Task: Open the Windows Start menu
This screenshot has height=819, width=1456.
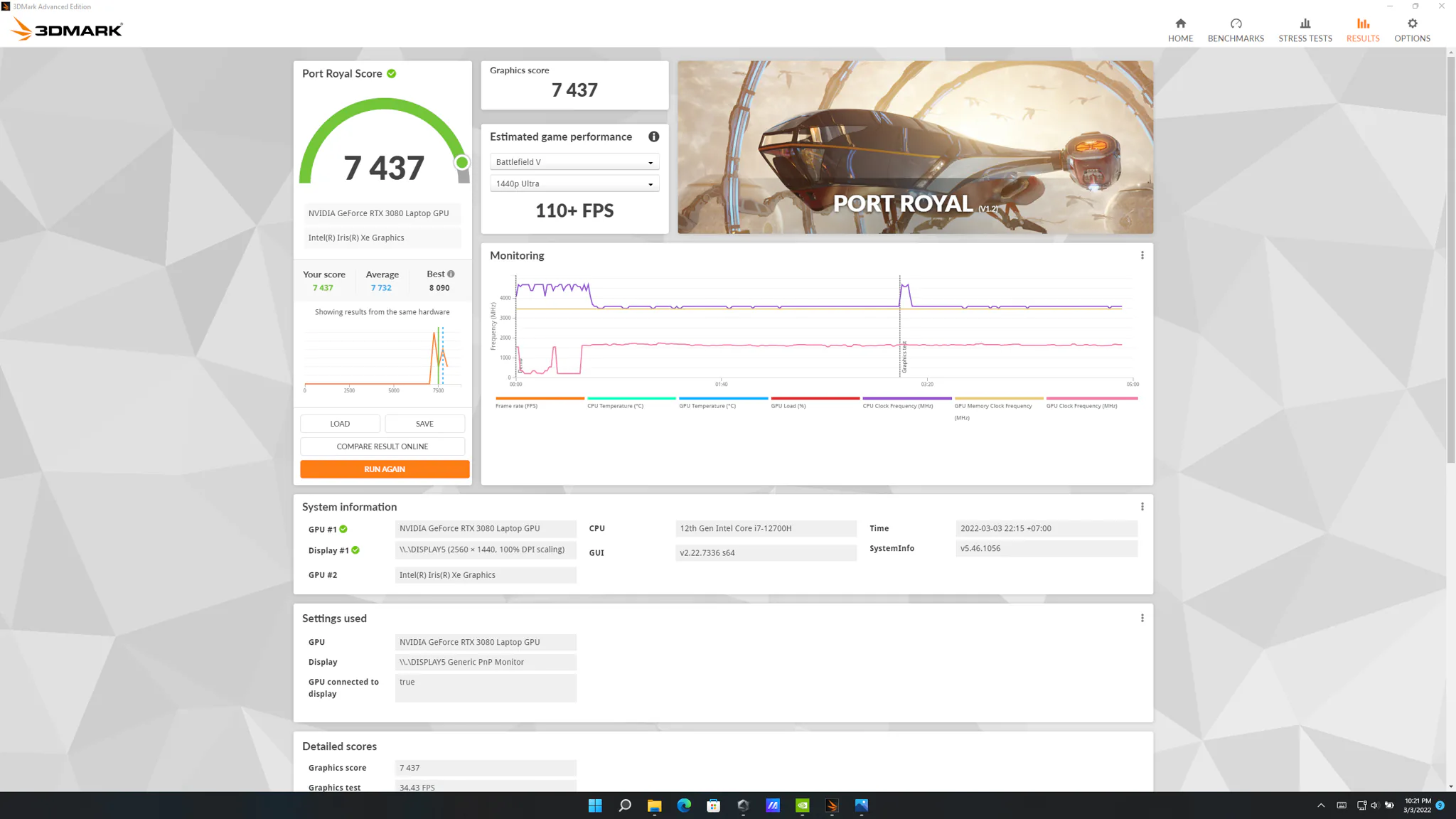Action: (x=595, y=805)
